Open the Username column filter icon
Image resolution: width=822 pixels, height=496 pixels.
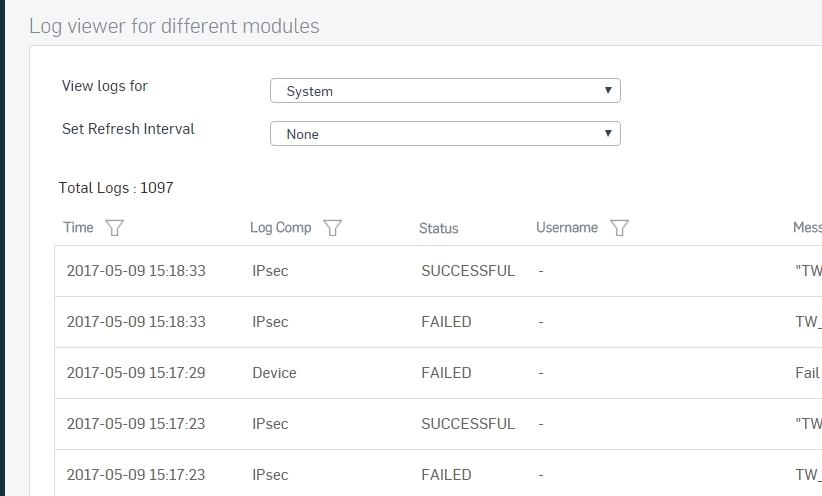coord(619,228)
